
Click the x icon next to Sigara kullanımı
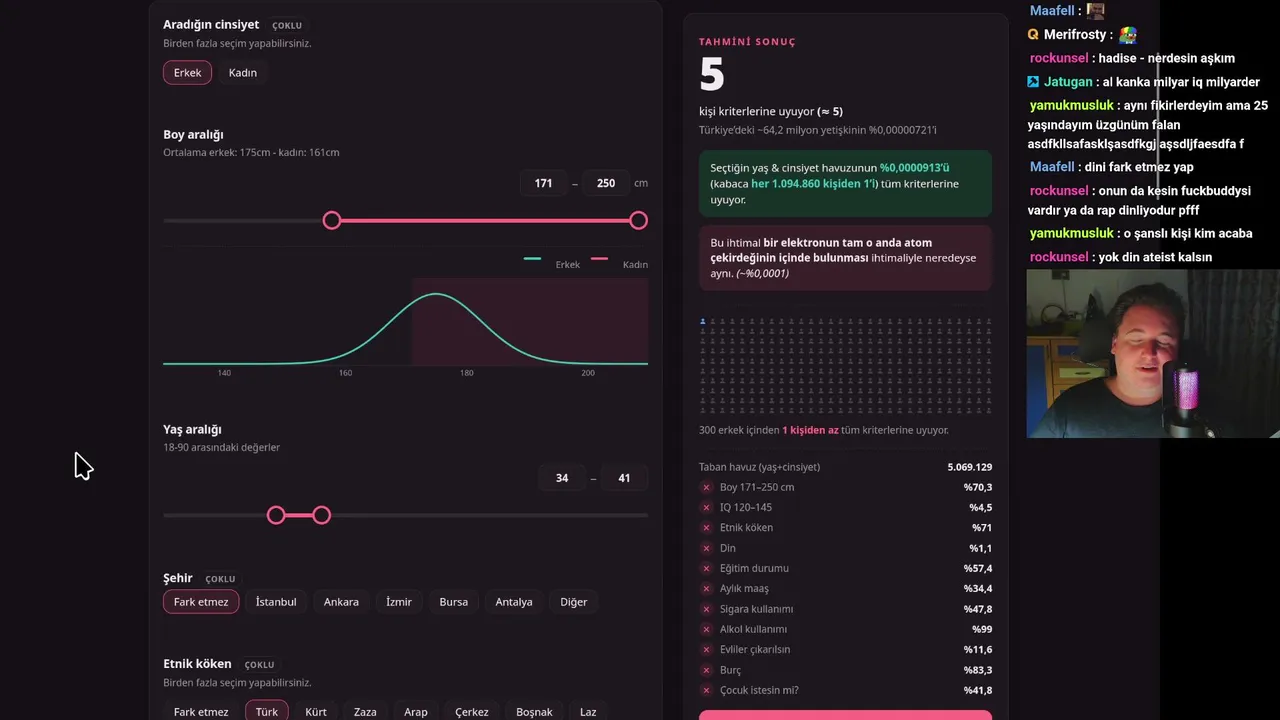click(706, 609)
